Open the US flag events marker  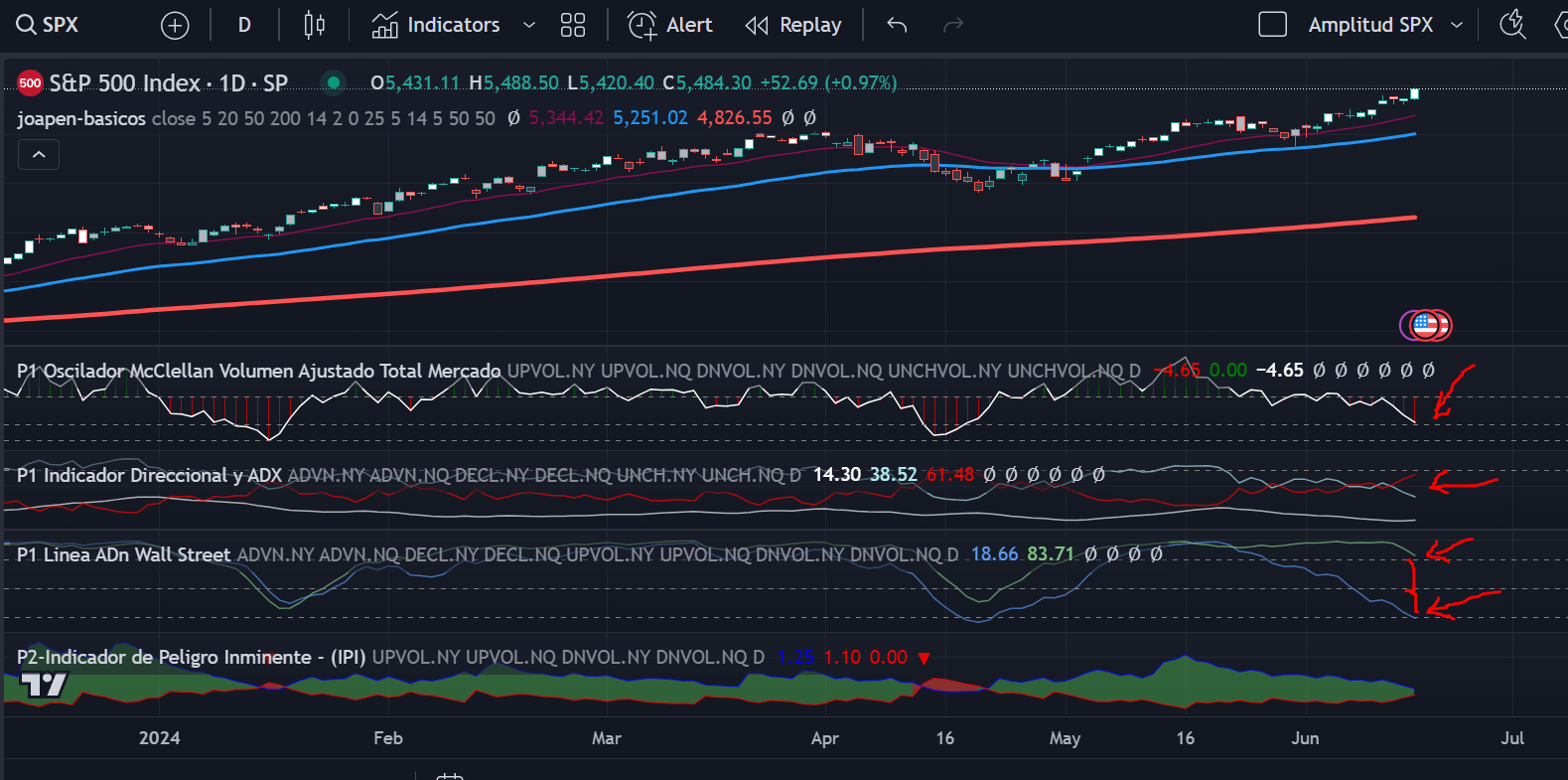1426,325
